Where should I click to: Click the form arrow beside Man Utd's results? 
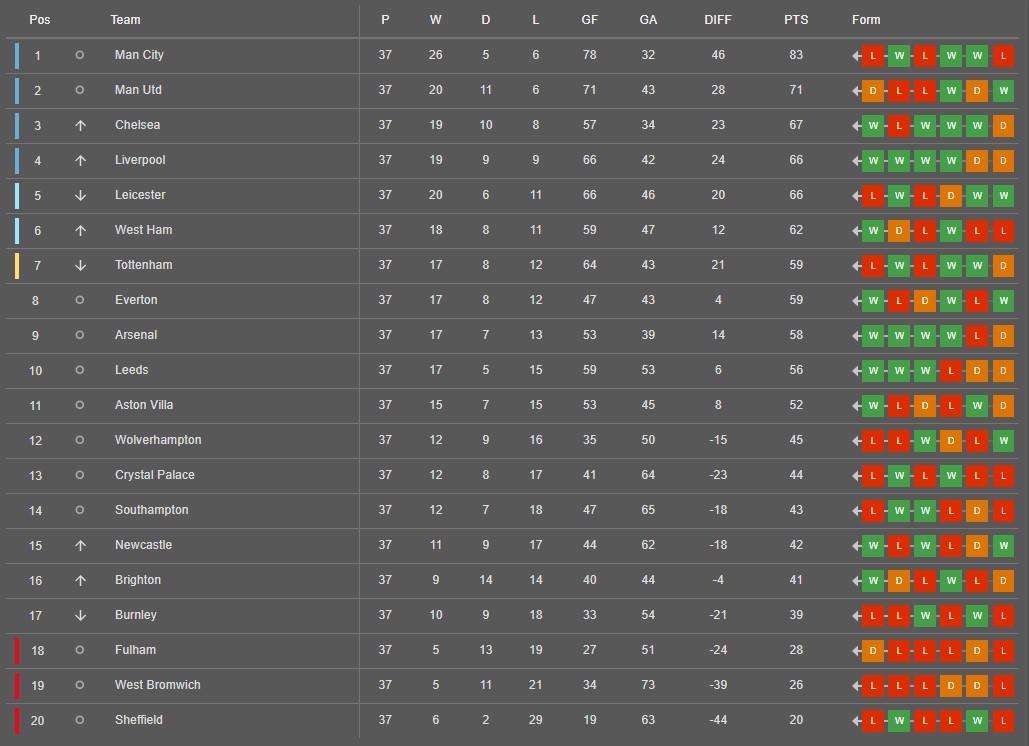coord(856,91)
